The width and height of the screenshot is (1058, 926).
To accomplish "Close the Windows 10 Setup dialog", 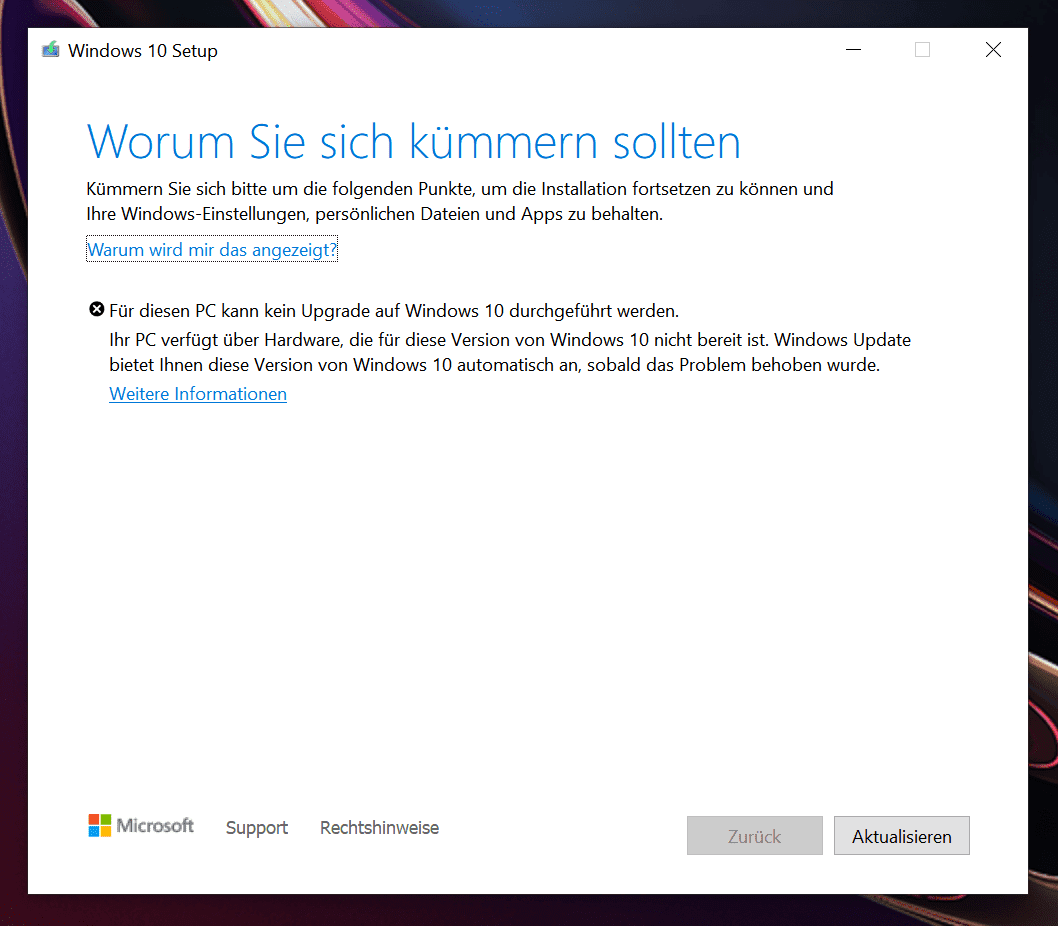I will tap(992, 50).
